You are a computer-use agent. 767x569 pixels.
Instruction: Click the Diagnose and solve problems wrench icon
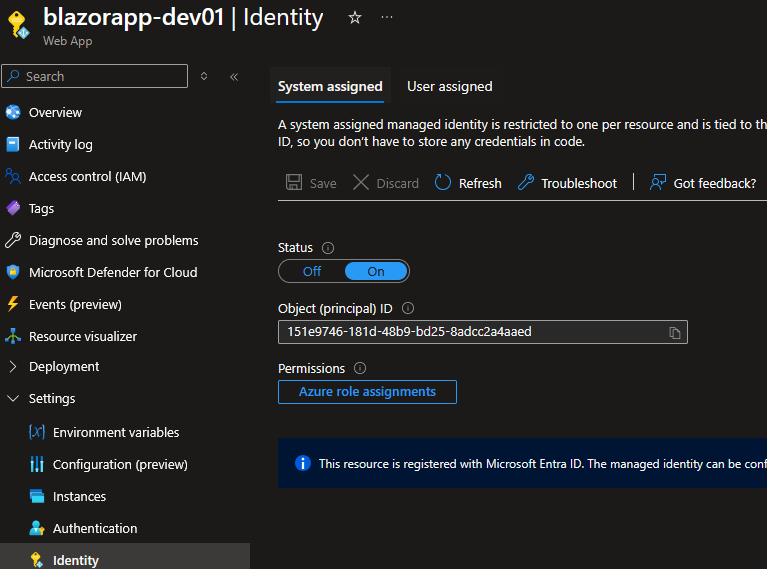[13, 240]
